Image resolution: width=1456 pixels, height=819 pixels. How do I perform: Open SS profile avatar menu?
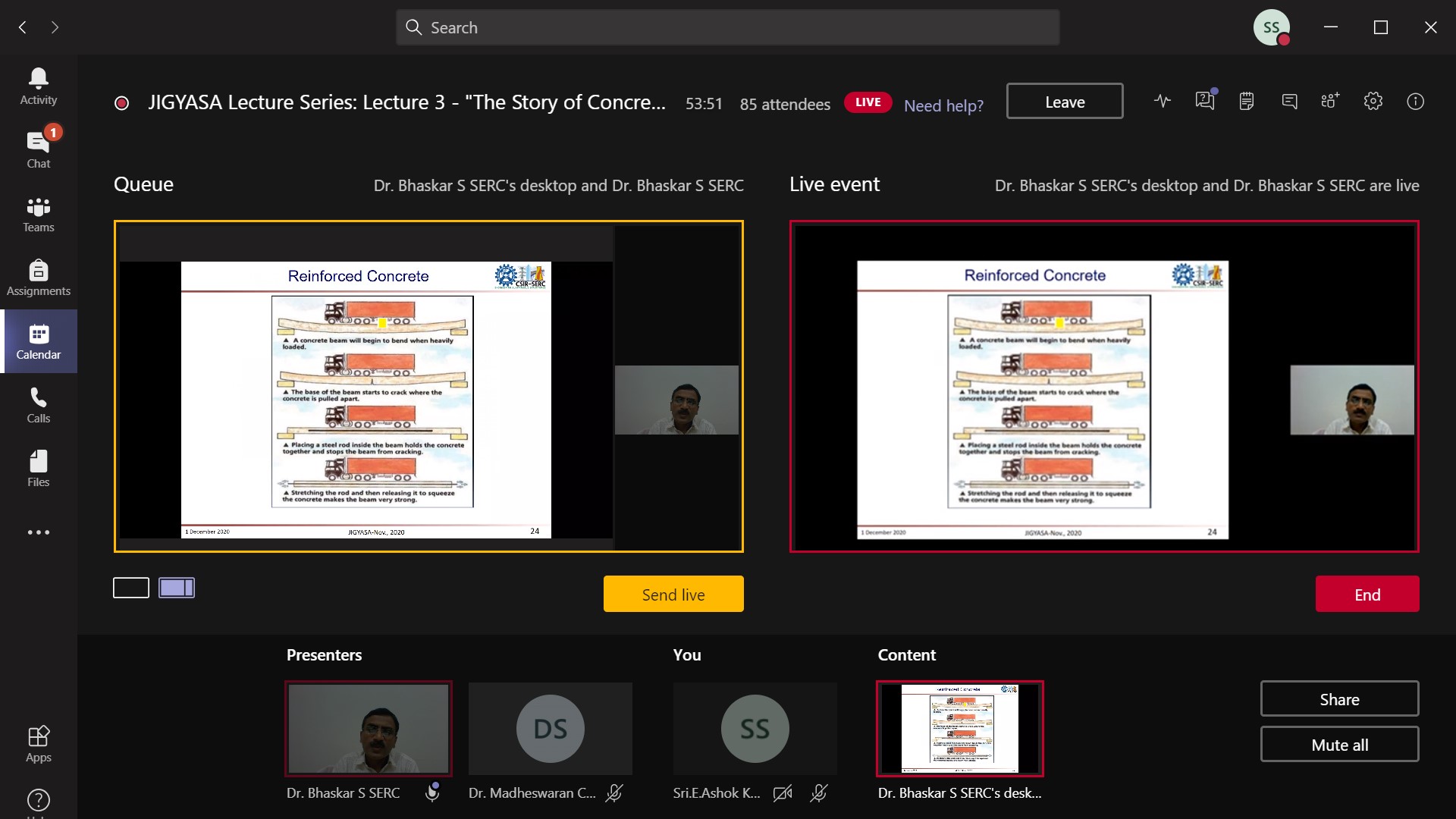pyautogui.click(x=1272, y=27)
